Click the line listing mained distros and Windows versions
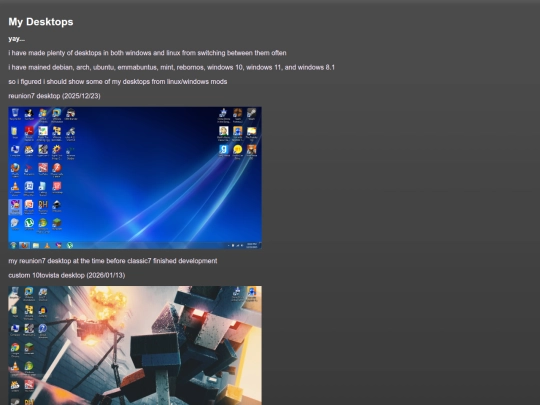The height and width of the screenshot is (405, 540). pyautogui.click(x=172, y=68)
